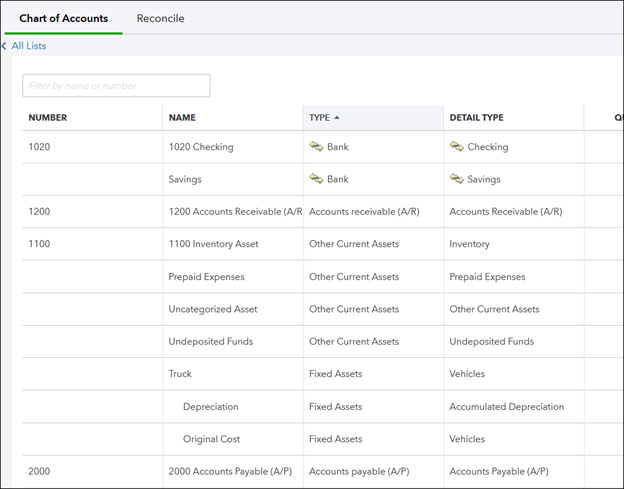Image resolution: width=624 pixels, height=489 pixels.
Task: Click the Undeposited Funds account name
Action: [210, 342]
